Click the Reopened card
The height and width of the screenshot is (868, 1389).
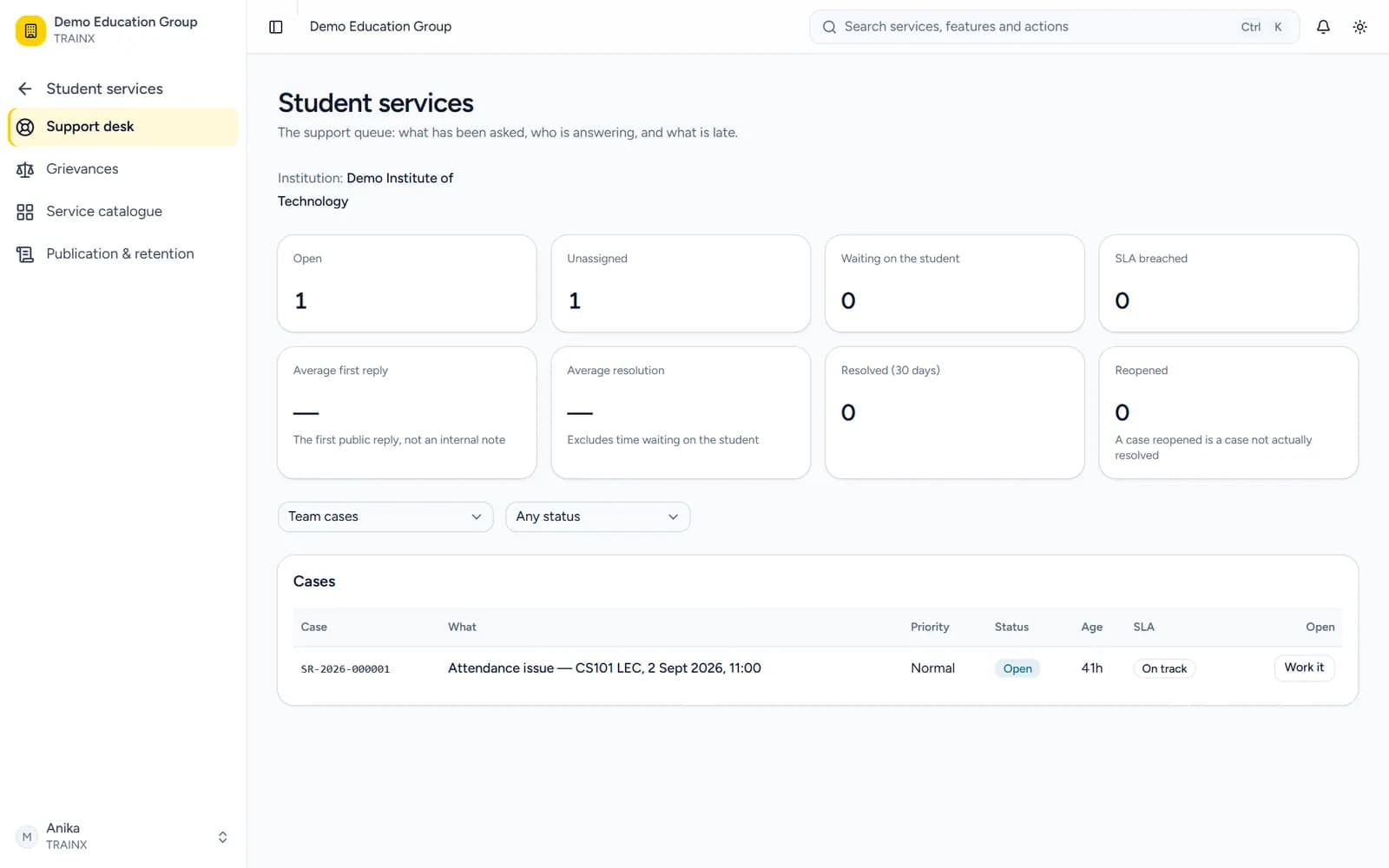tap(1228, 412)
